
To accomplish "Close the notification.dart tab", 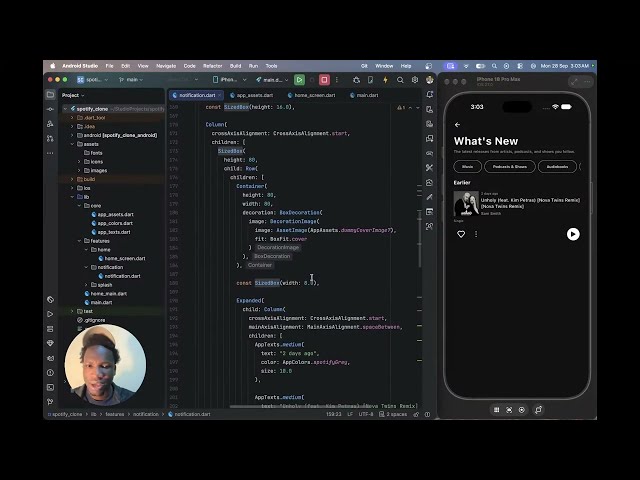I will (x=220, y=96).
